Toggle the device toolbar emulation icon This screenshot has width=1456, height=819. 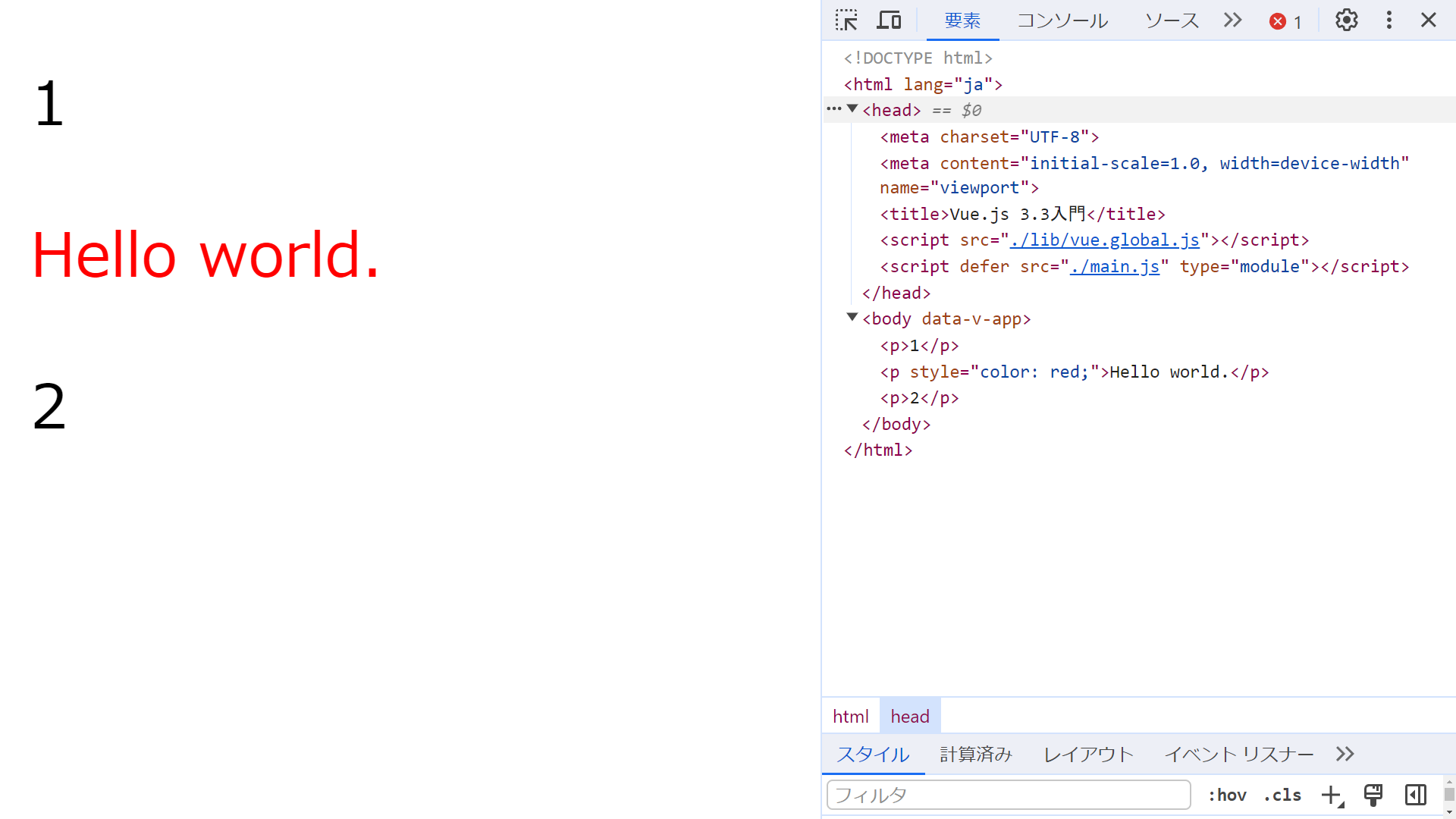889,20
